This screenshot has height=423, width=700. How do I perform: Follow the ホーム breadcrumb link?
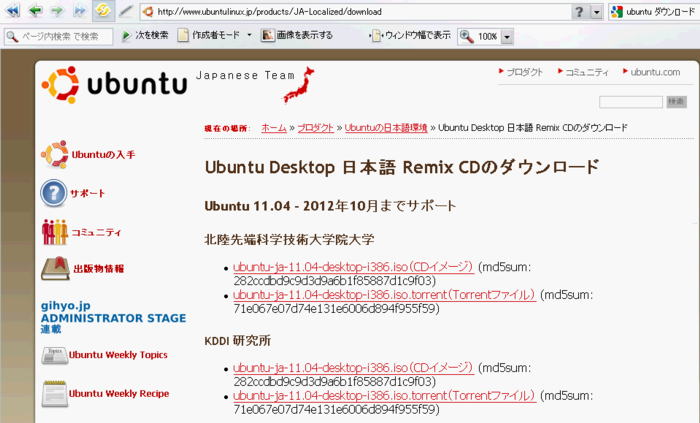point(274,128)
